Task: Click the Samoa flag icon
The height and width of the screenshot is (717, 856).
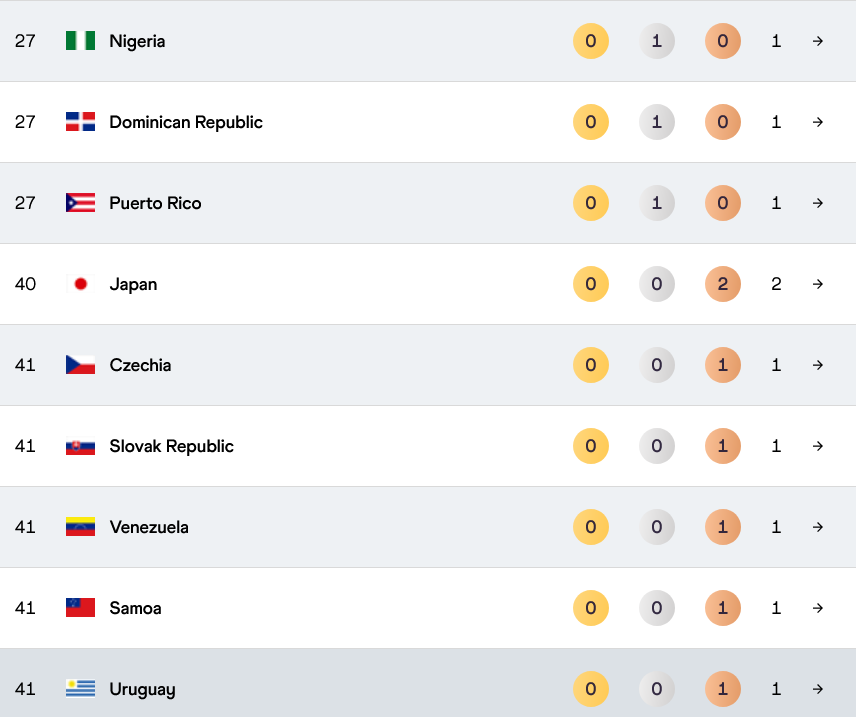Action: (80, 608)
